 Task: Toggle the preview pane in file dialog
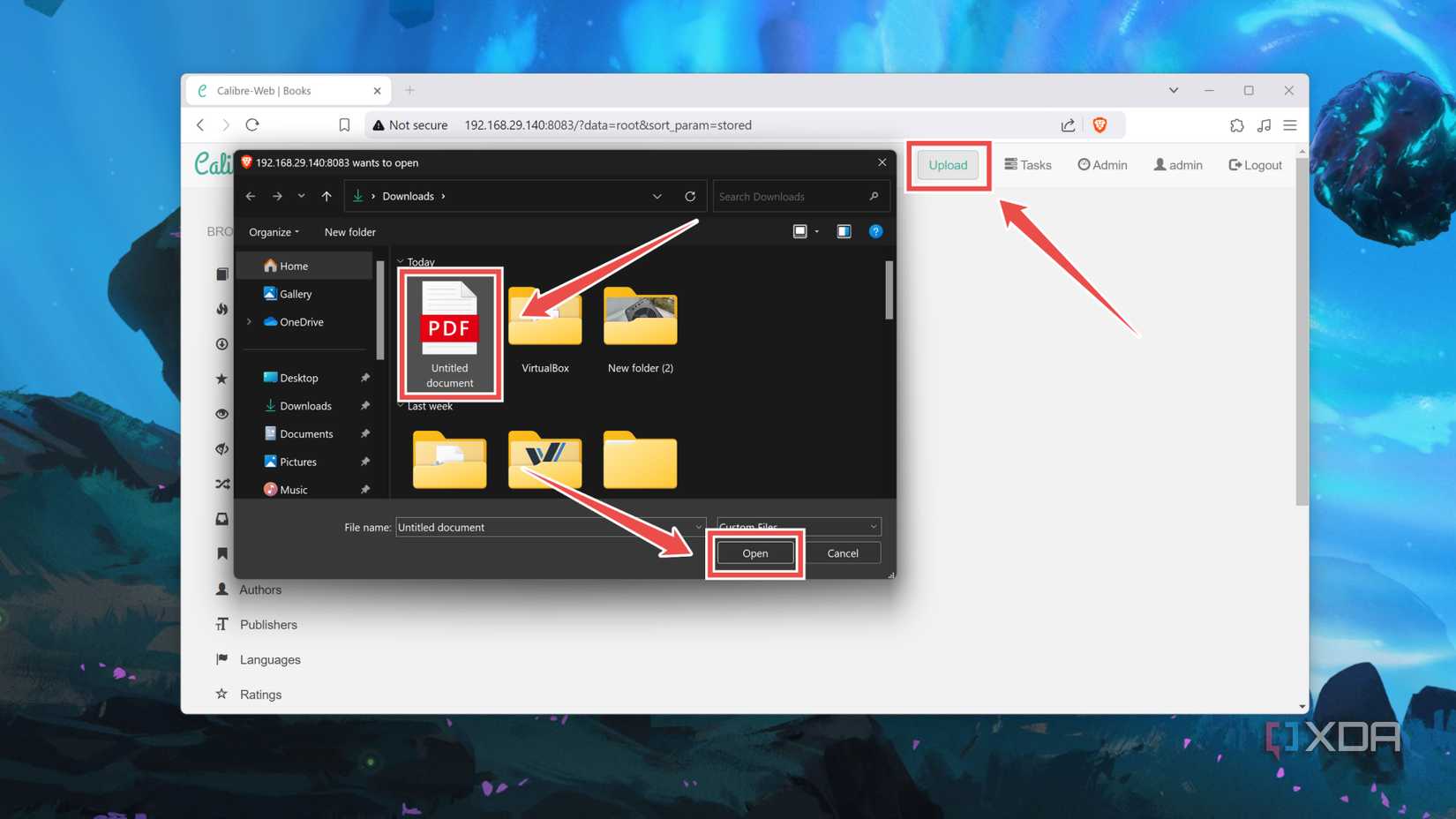pyautogui.click(x=844, y=231)
